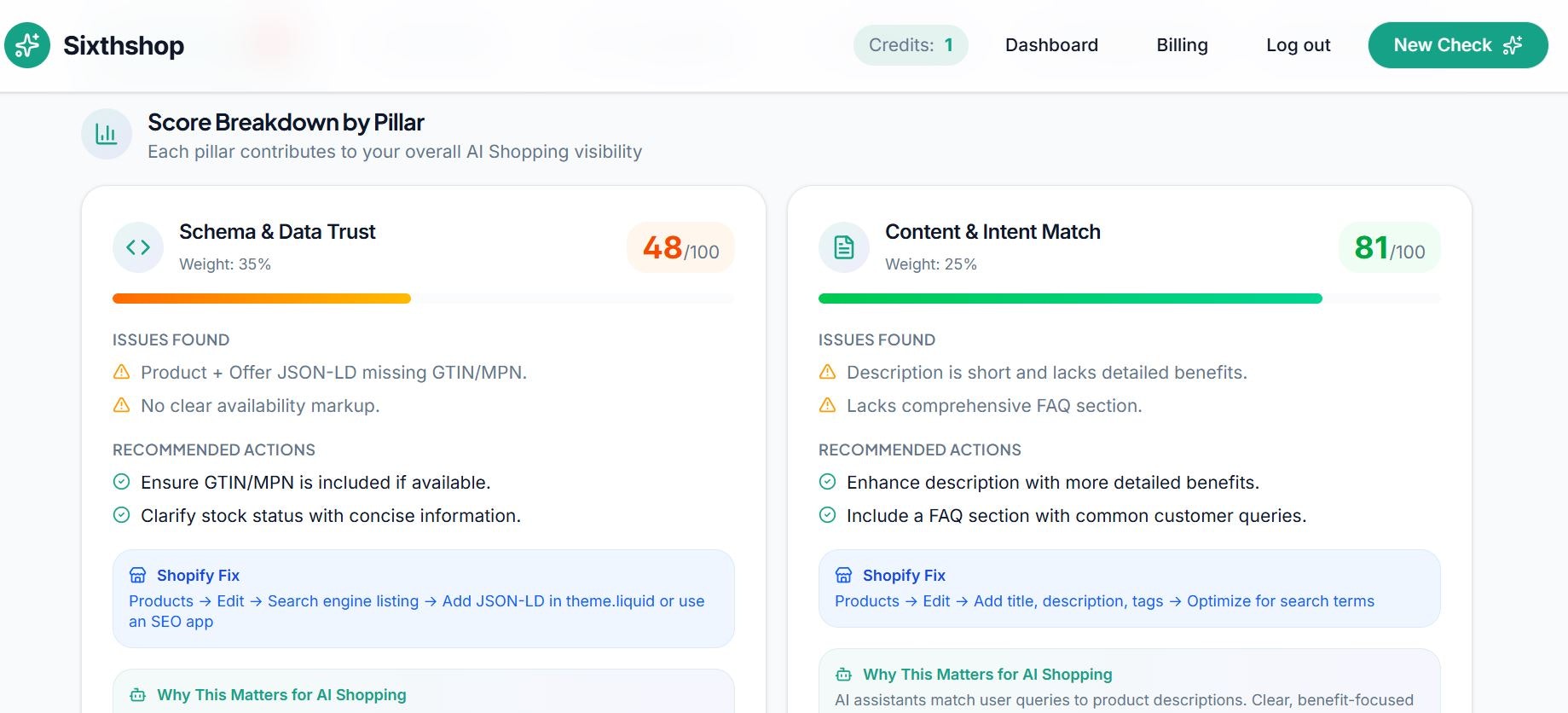The height and width of the screenshot is (713, 1568).
Task: Click Shopify Fix path mentioning JSON-LD in theme.liquid
Action: coord(417,612)
